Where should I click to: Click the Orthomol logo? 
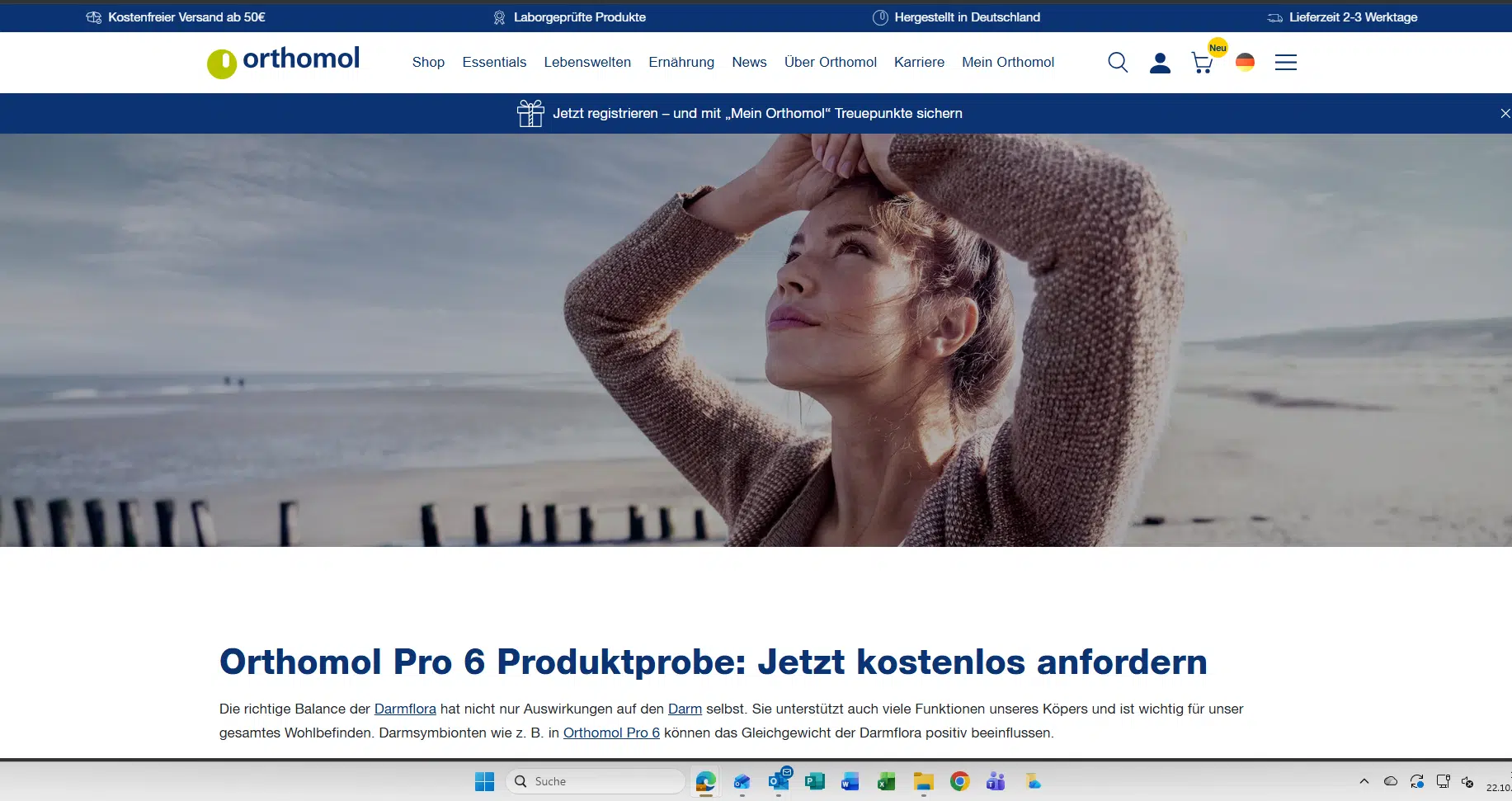(283, 62)
